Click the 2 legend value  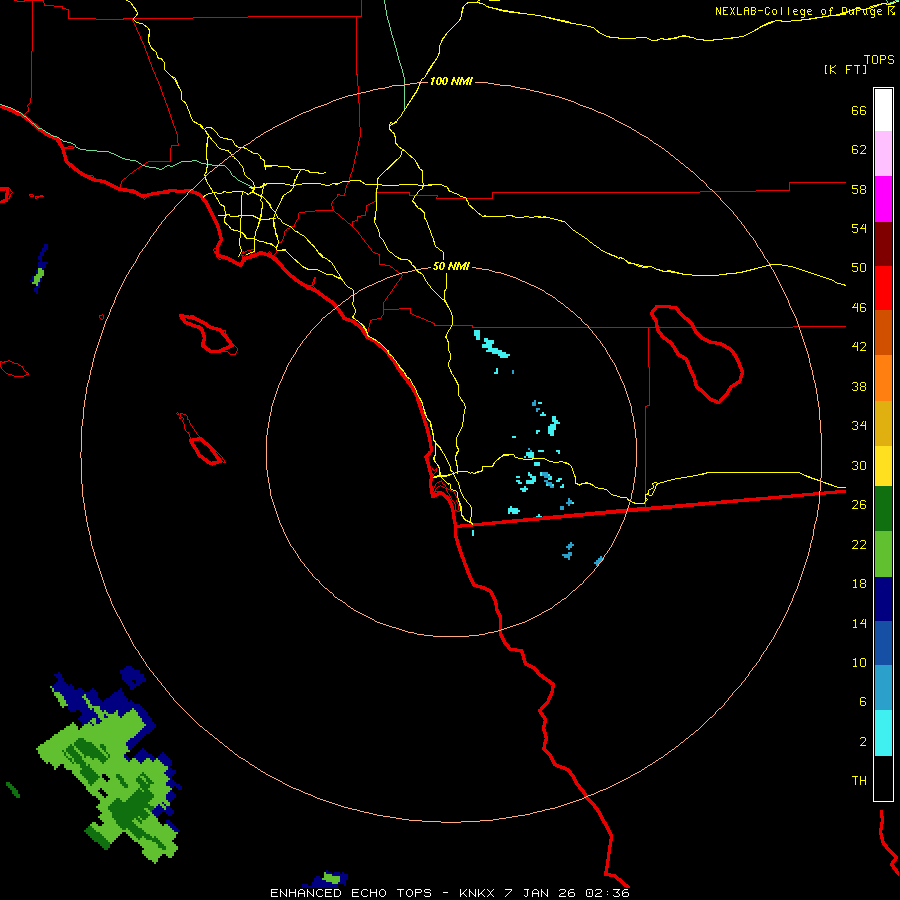(863, 742)
